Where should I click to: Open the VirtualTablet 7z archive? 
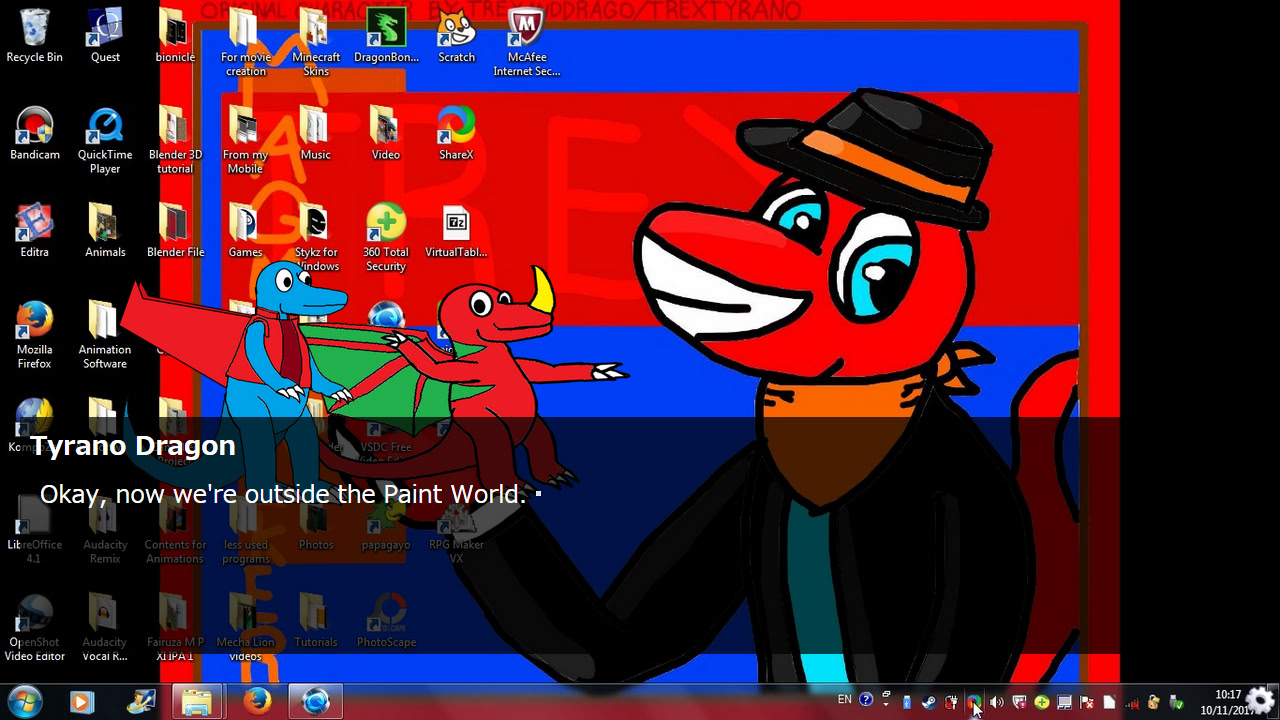pos(456,231)
